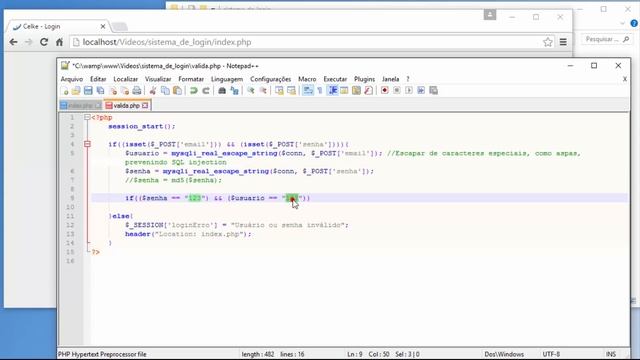This screenshot has width=640, height=360.
Task: Open the Editar menu
Action: [98, 79]
